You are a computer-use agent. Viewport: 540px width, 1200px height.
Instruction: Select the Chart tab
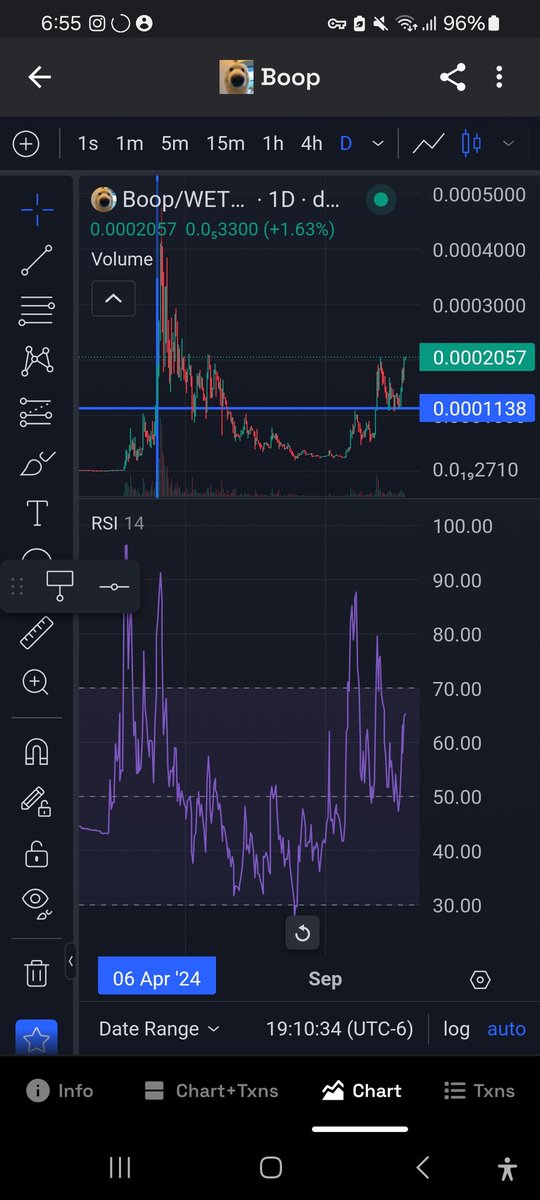pyautogui.click(x=362, y=1091)
